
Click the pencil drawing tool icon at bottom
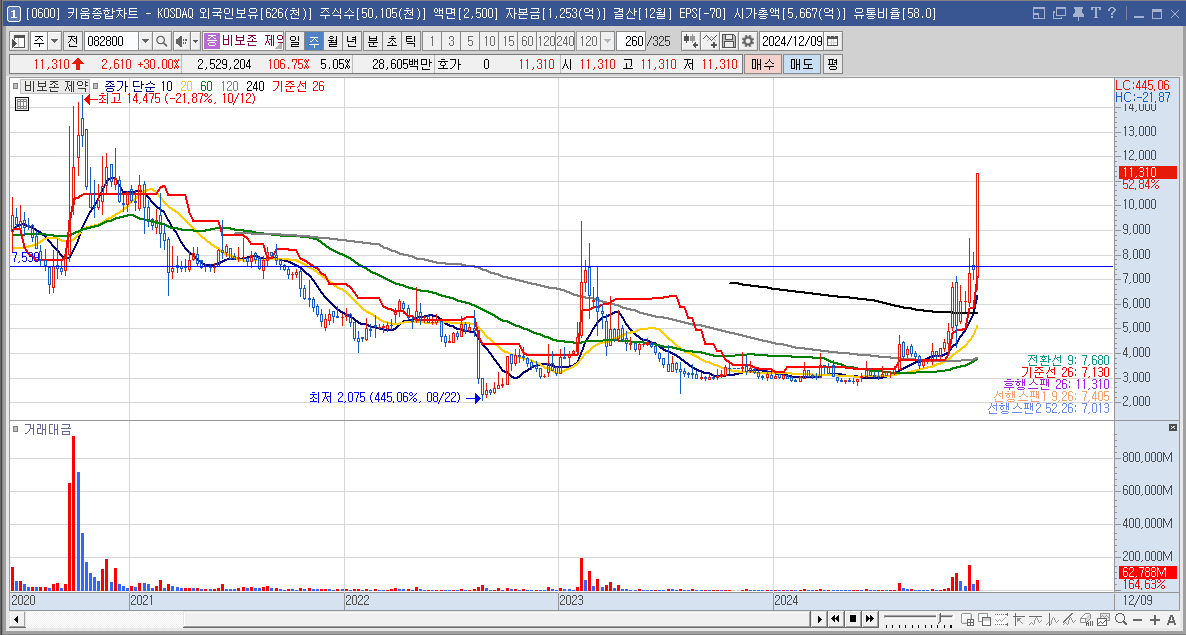tap(1069, 619)
